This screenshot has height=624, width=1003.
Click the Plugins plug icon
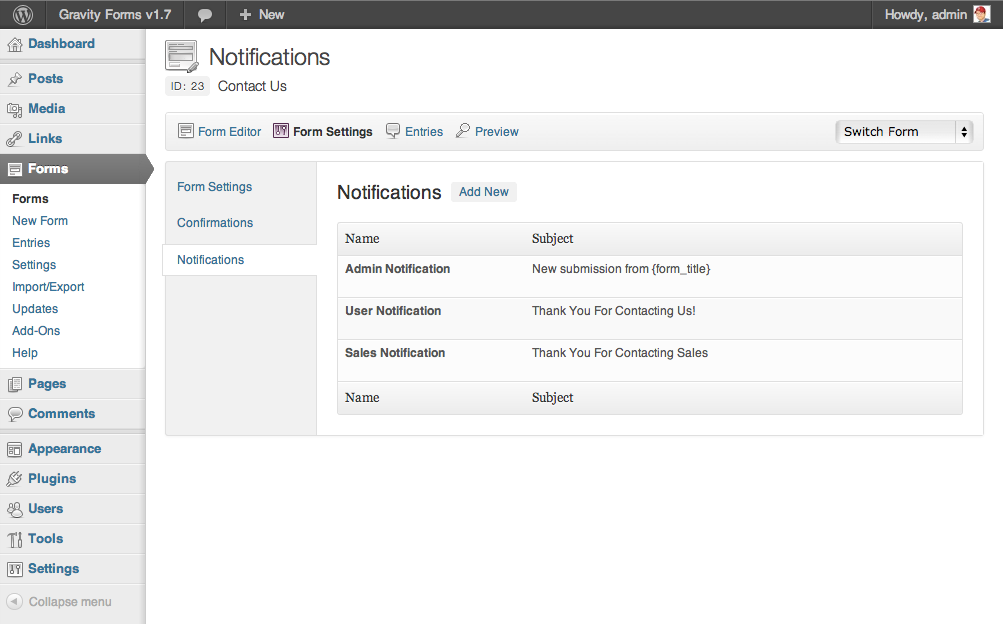15,479
